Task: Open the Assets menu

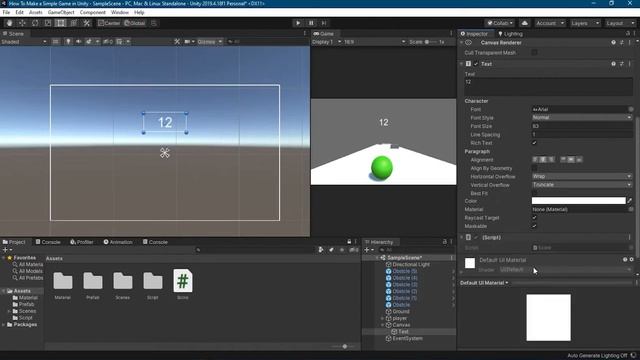Action: tap(36, 12)
